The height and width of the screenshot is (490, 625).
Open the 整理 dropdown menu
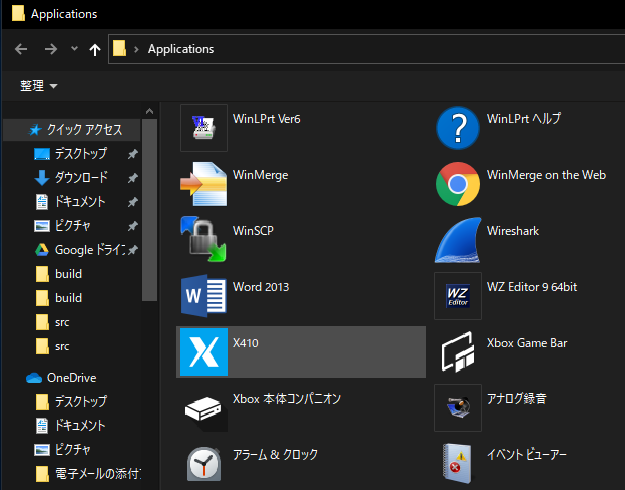coord(39,86)
